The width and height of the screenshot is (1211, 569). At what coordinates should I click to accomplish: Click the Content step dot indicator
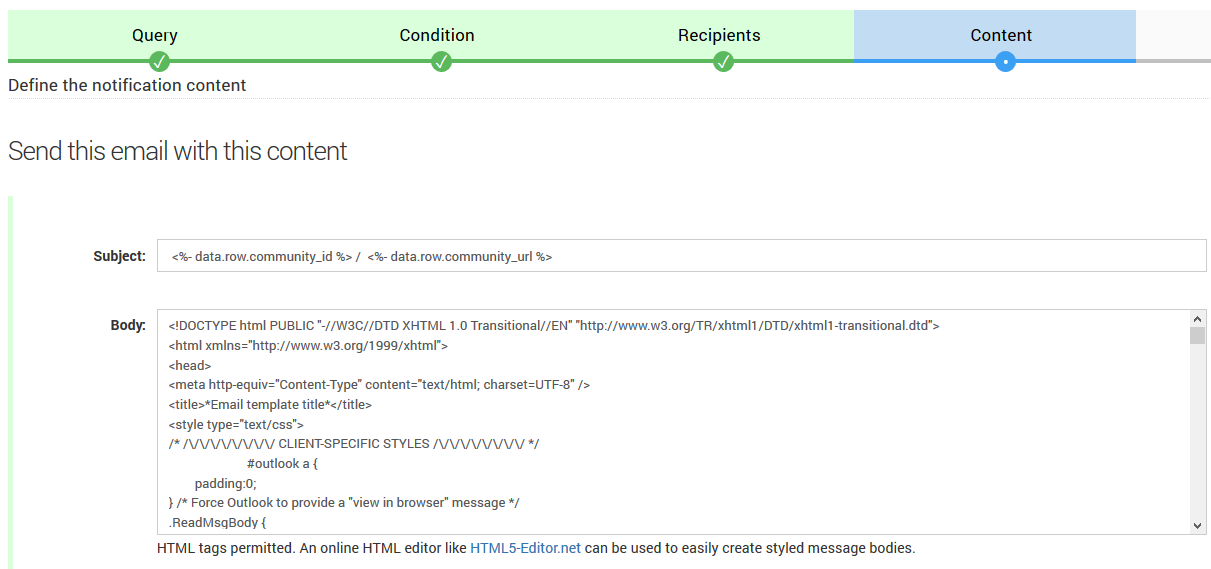[1006, 62]
